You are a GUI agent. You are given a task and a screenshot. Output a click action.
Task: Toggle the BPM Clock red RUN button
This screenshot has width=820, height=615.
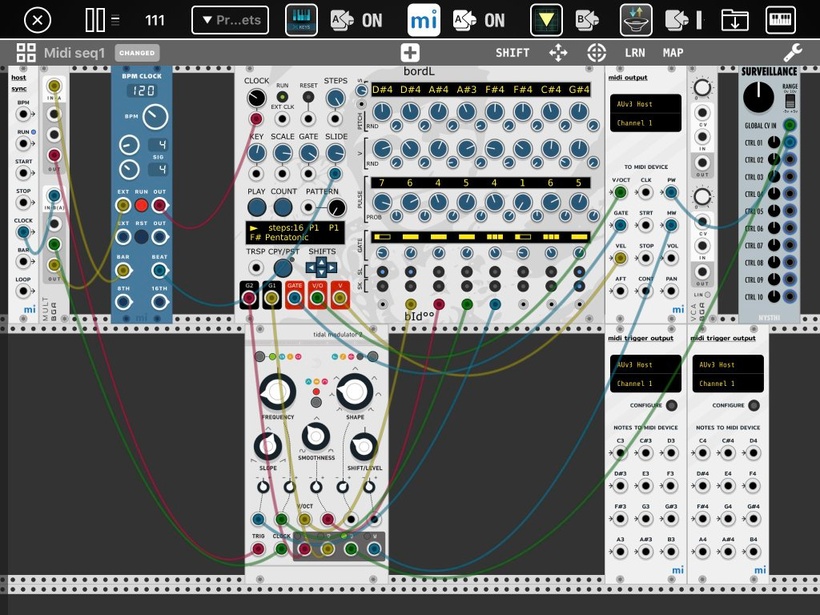pyautogui.click(x=141, y=205)
